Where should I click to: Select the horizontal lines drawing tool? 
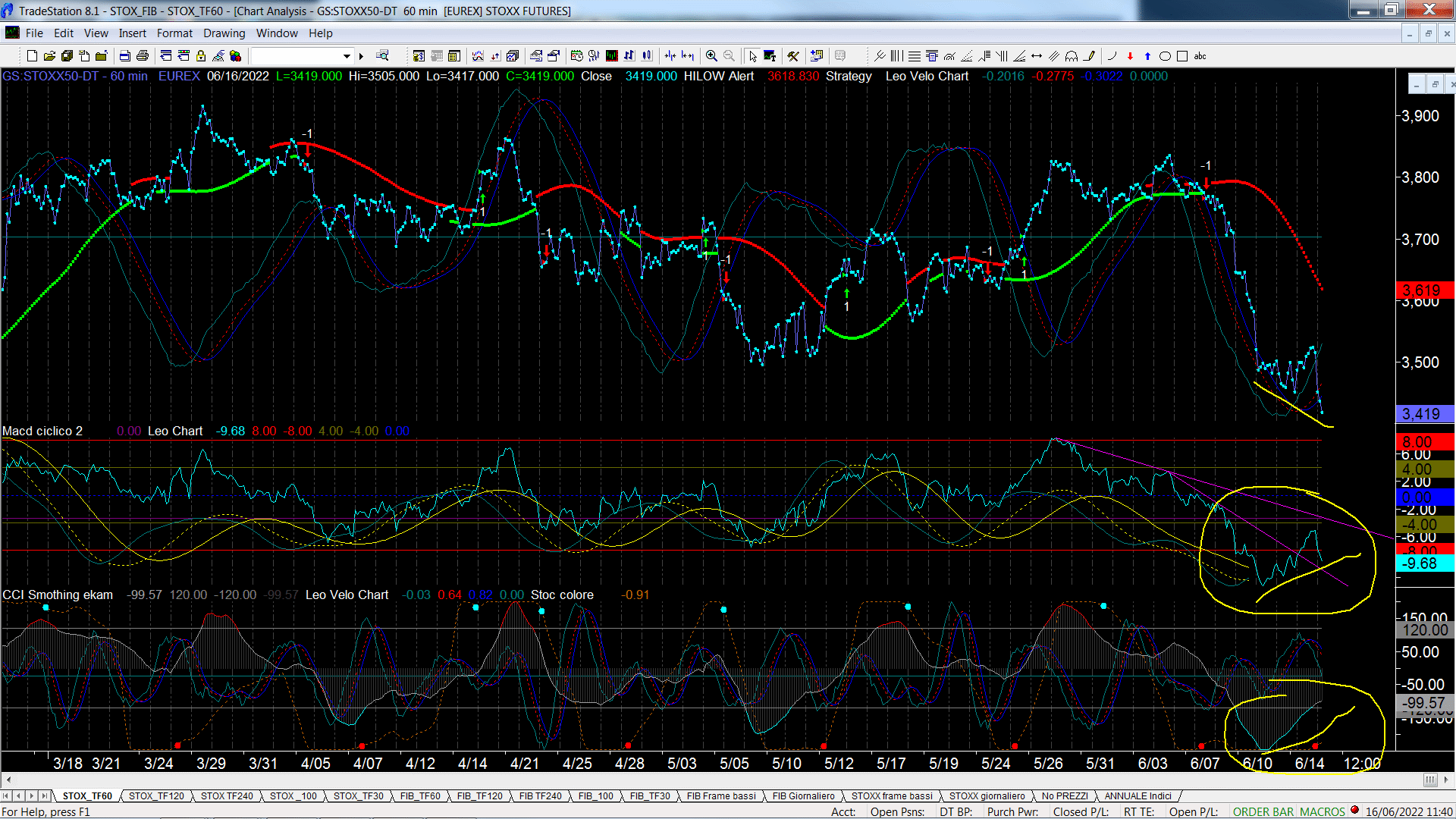tap(915, 56)
